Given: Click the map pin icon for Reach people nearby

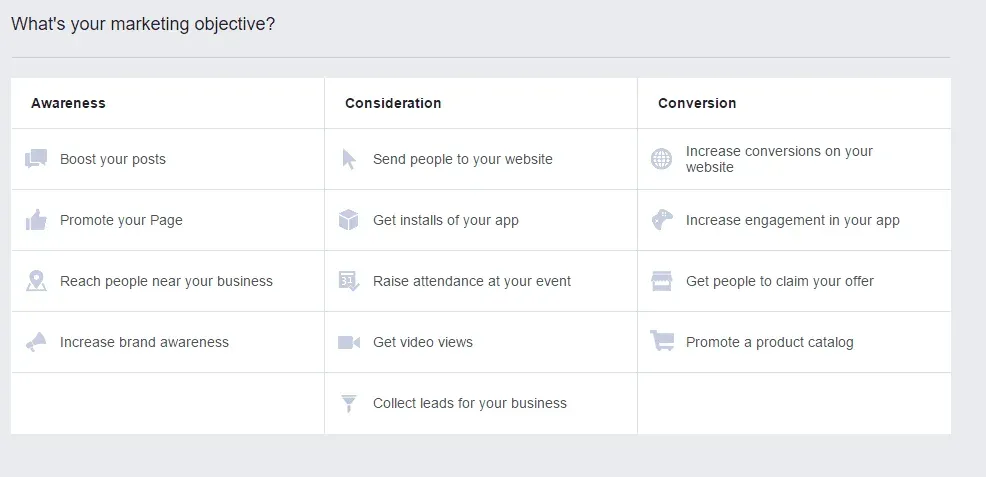Looking at the screenshot, I should click(36, 281).
